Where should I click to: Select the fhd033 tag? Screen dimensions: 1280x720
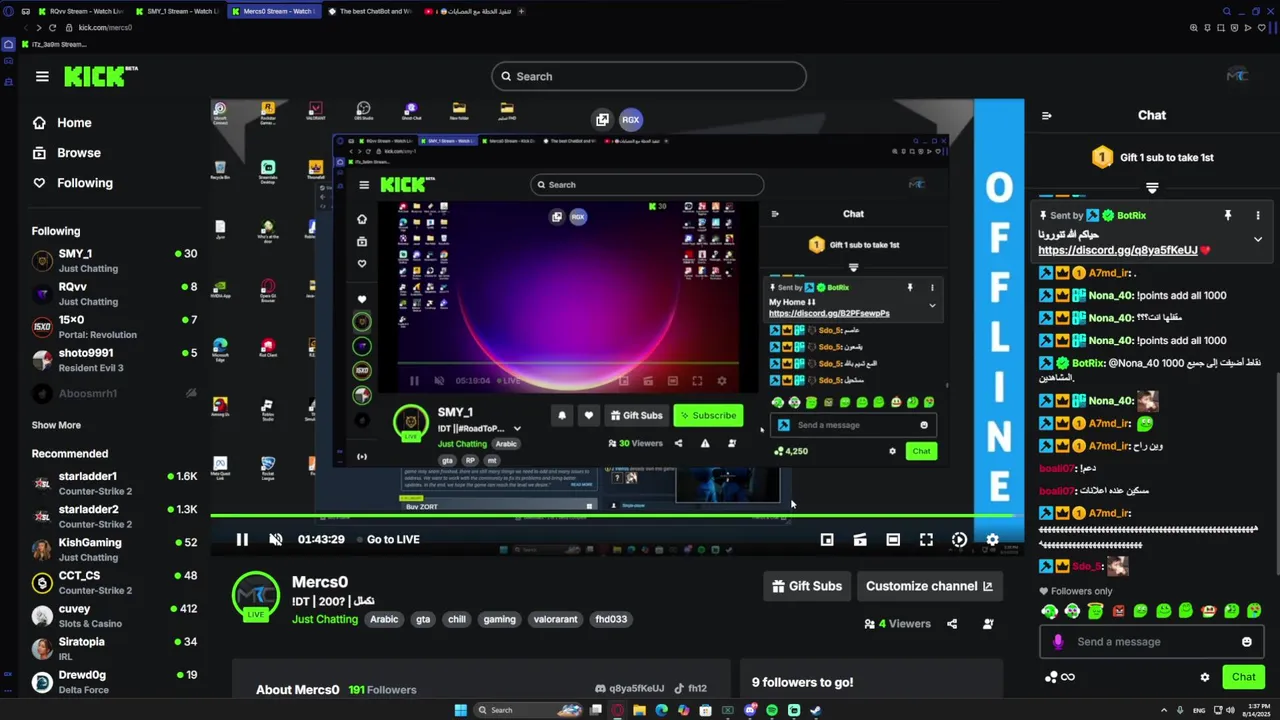pos(611,619)
